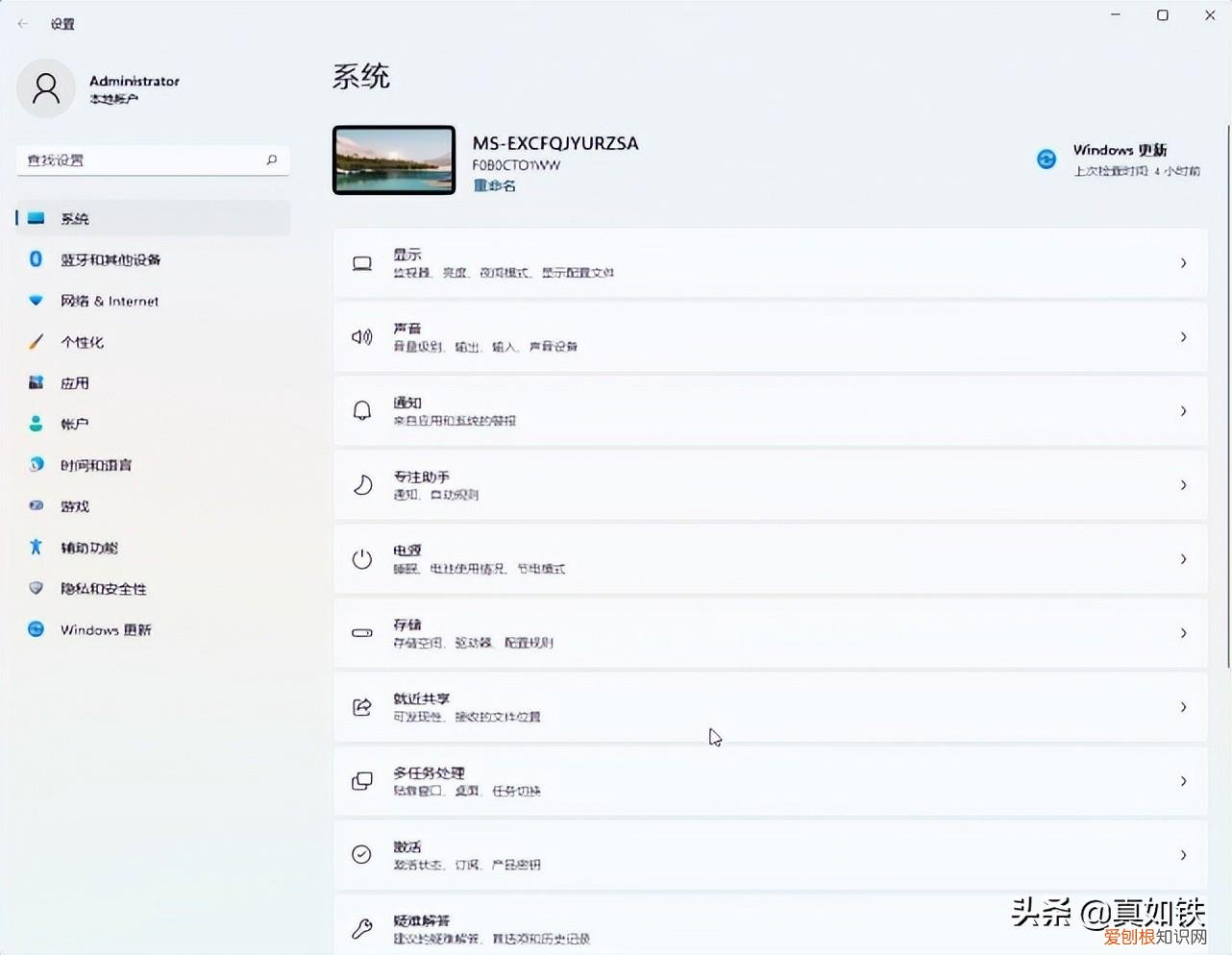Click the Windows Update sync icon at top right
The width and height of the screenshot is (1232, 955).
(1047, 159)
